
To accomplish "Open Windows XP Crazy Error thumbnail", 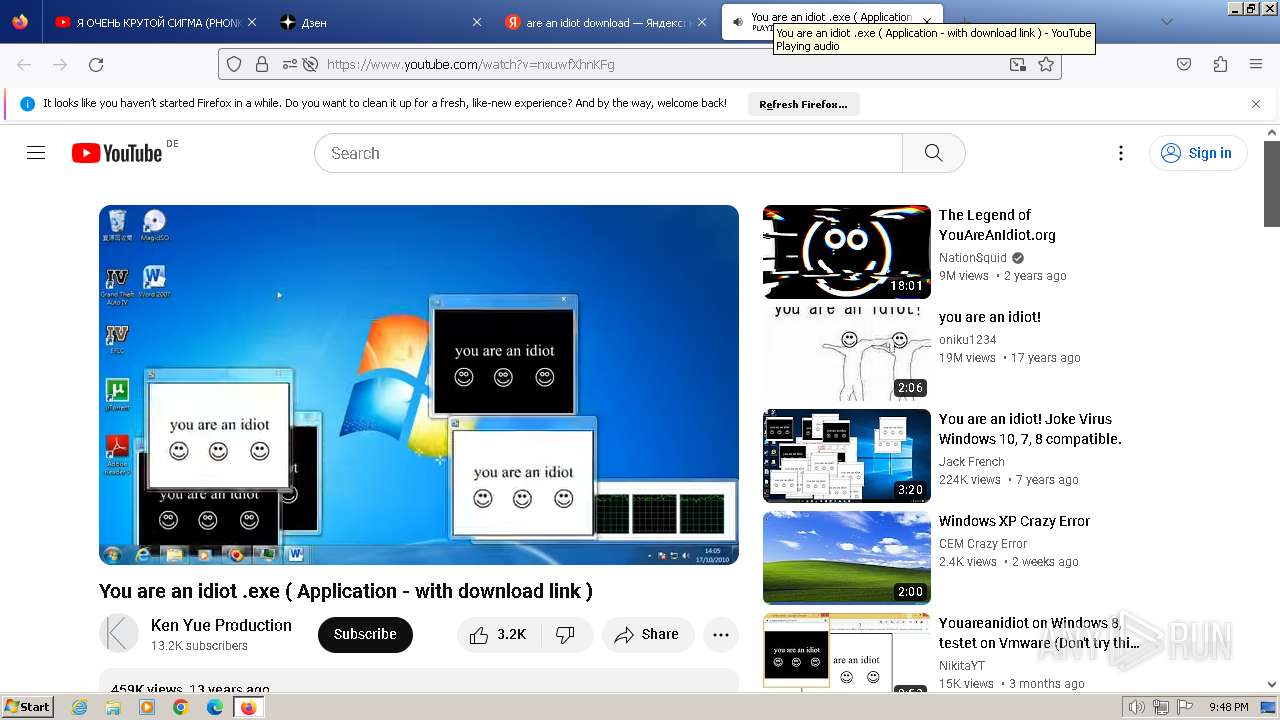I will tap(847, 558).
